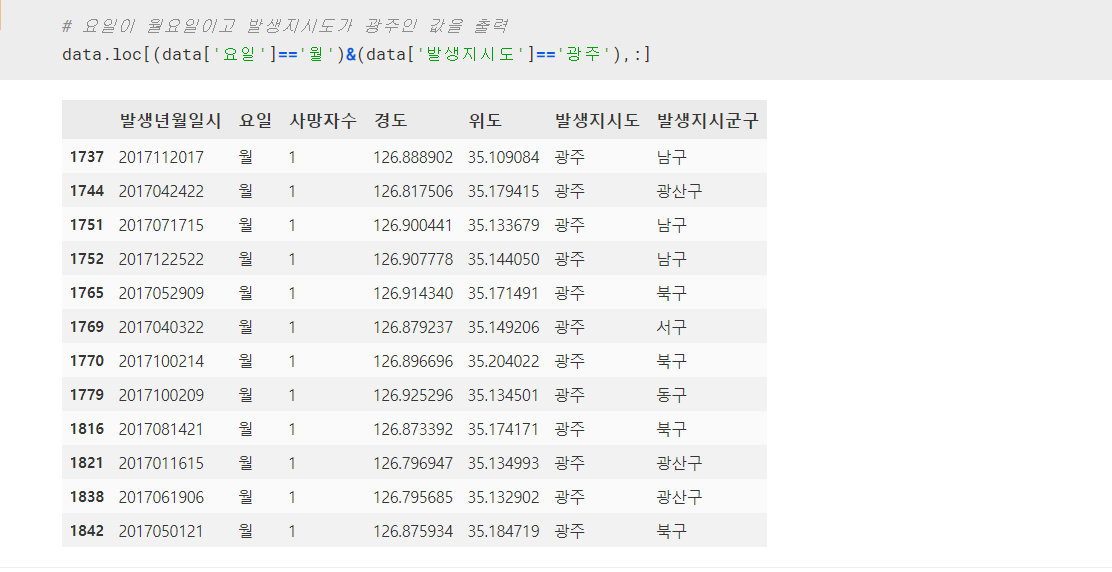Screen dimensions: 1112x572
Task: Click row index 1765
Action: coord(87,293)
